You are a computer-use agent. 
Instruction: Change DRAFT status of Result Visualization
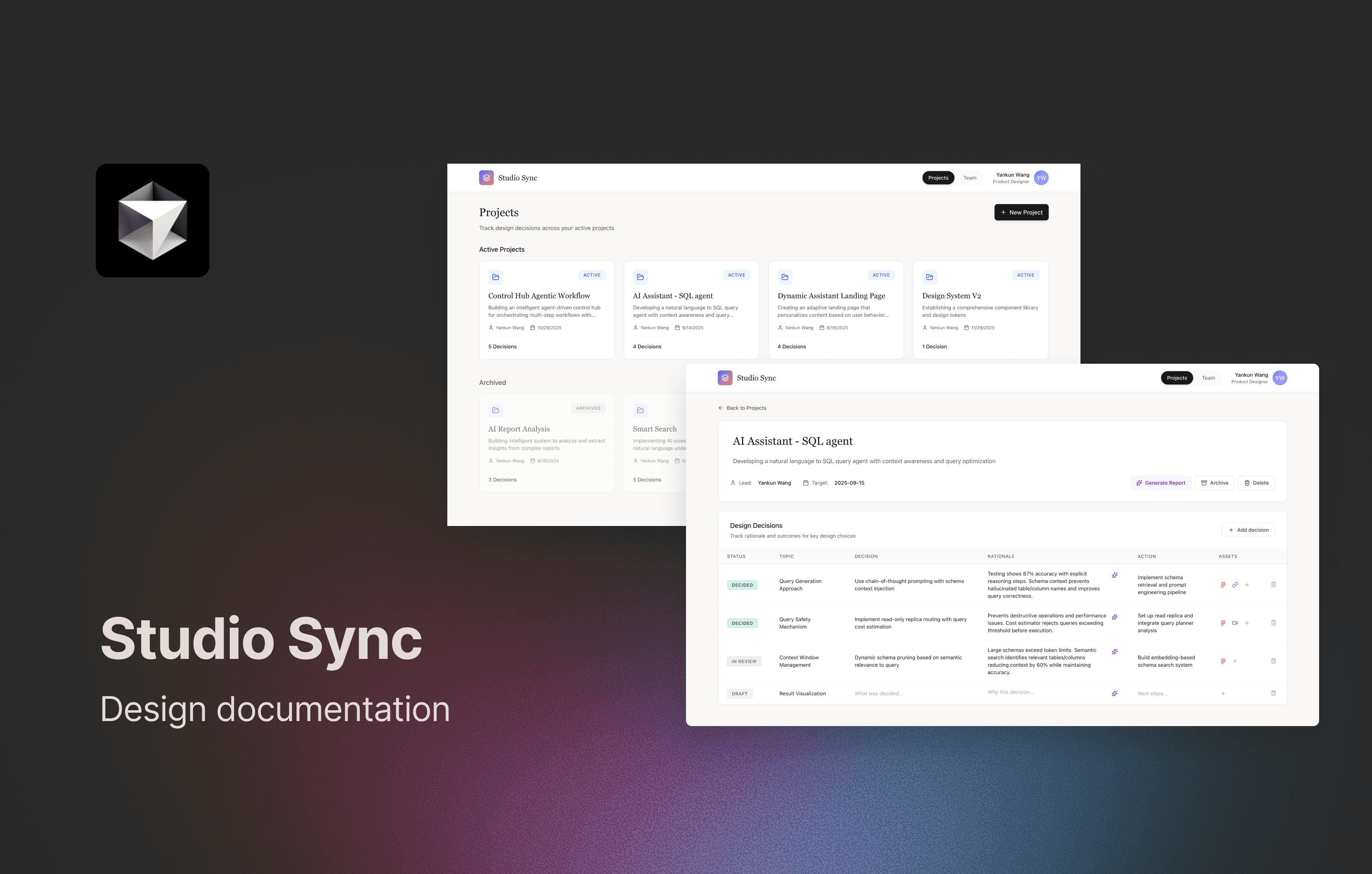[x=739, y=694]
